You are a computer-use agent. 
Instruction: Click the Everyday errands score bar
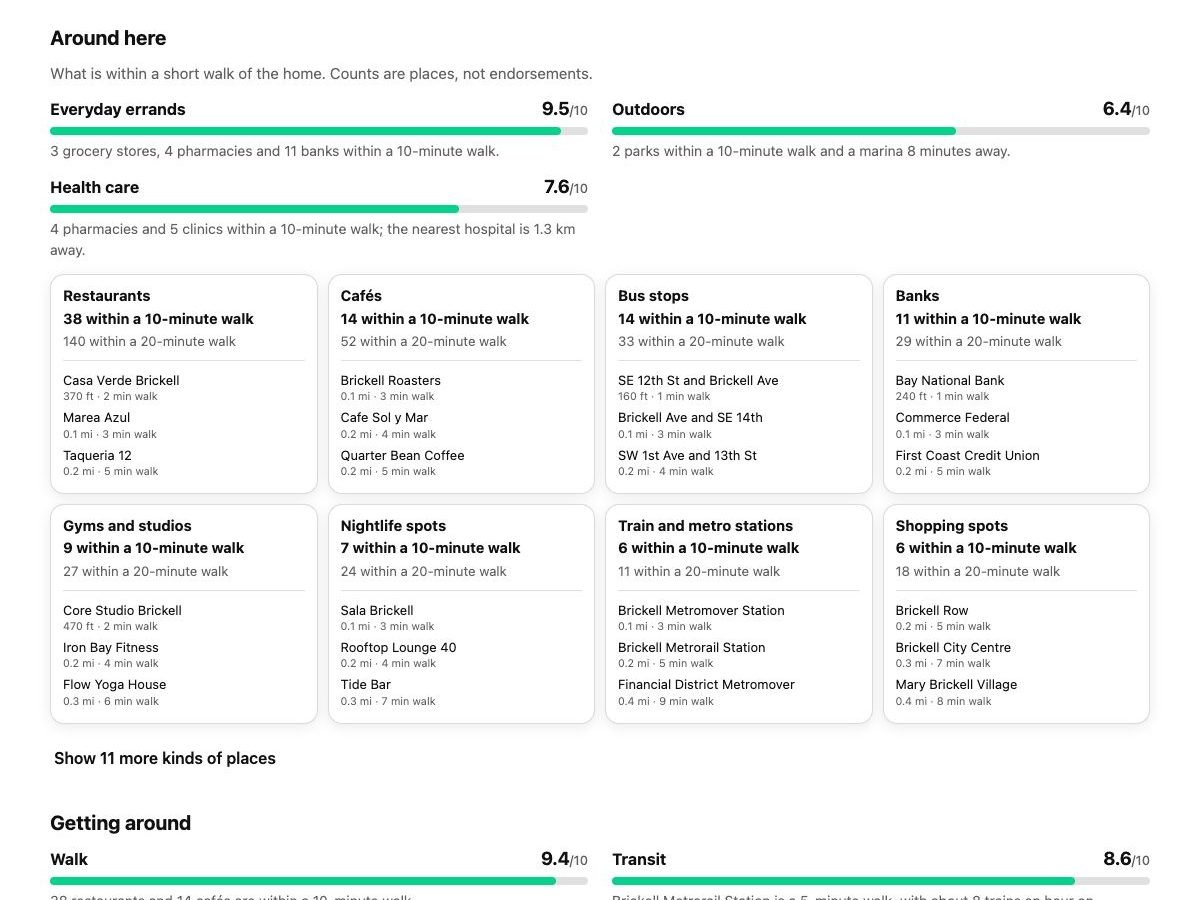pos(319,131)
